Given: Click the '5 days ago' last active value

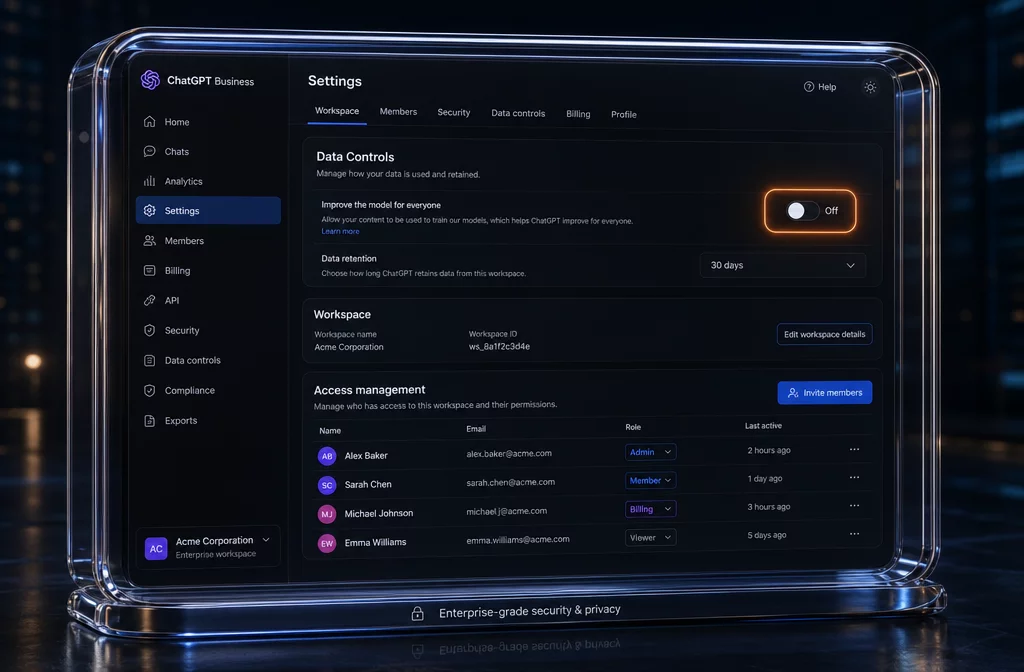Looking at the screenshot, I should click(x=767, y=535).
